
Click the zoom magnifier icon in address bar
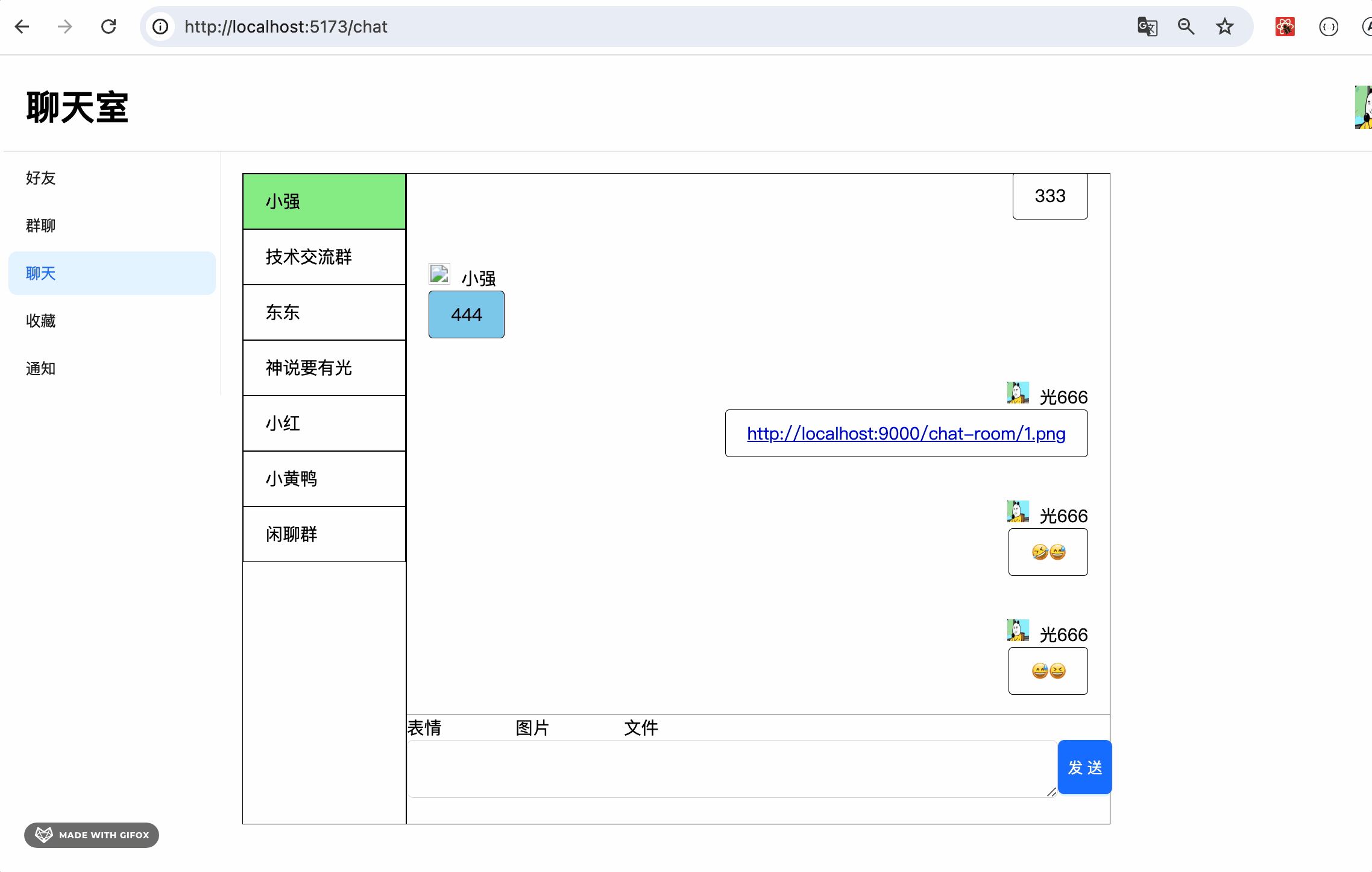1186,27
